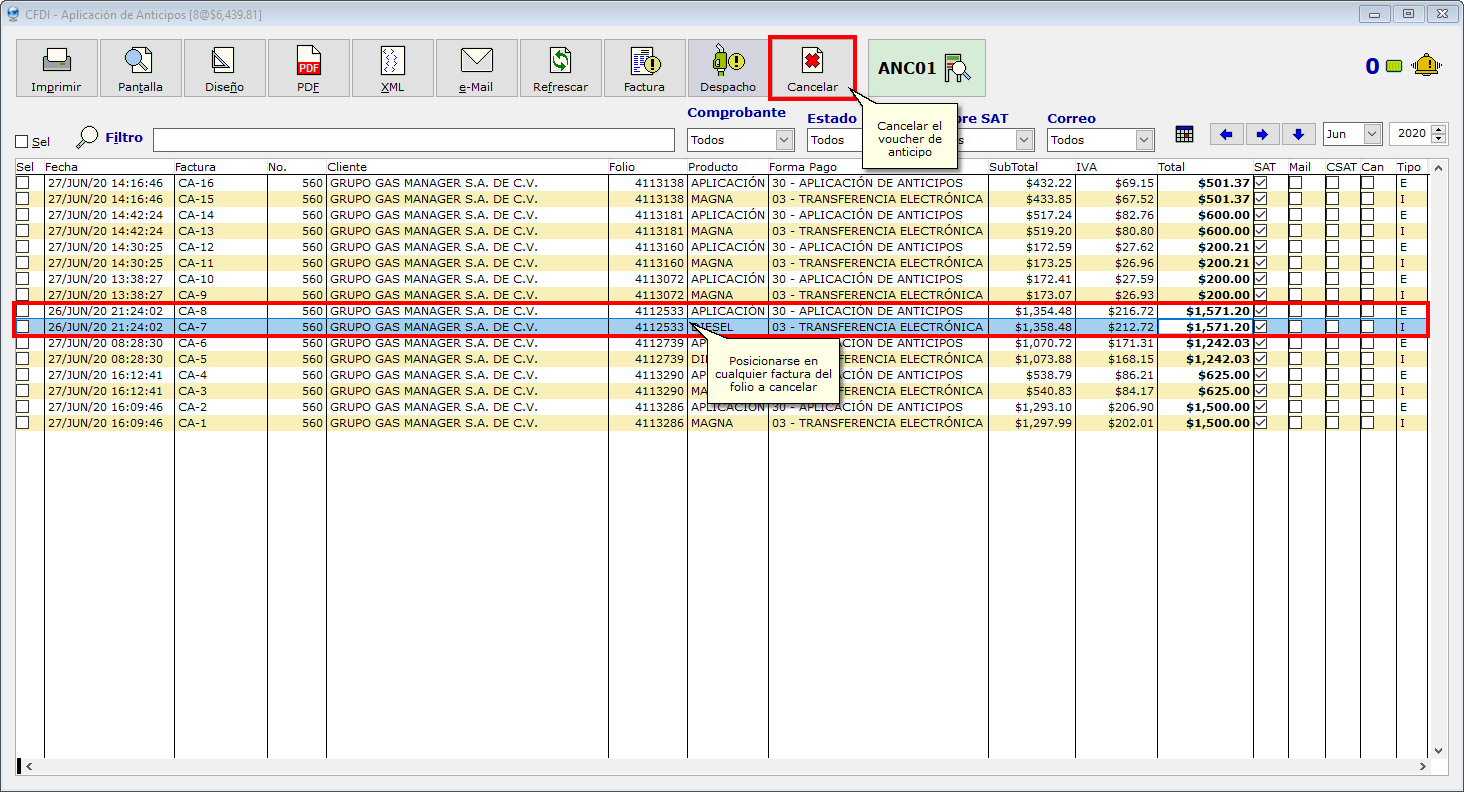Increase the year 2020 spinner
Image resolution: width=1464 pixels, height=792 pixels.
pyautogui.click(x=1439, y=130)
